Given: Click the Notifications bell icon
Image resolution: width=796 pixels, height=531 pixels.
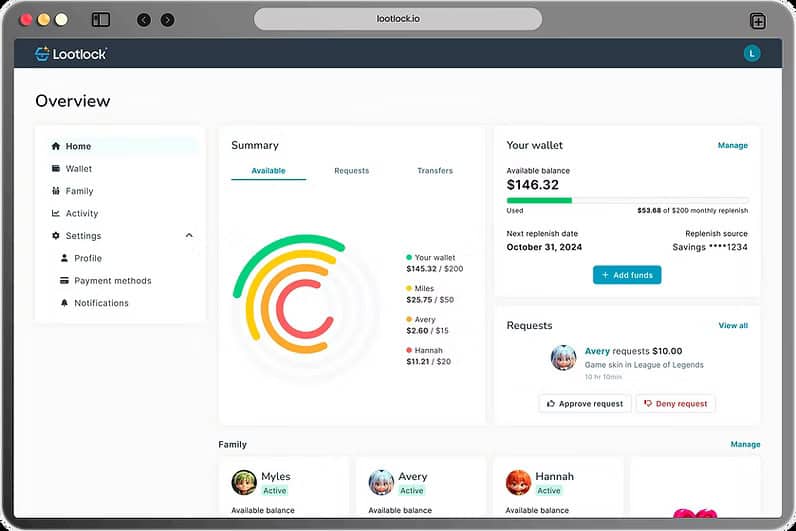Looking at the screenshot, I should click(65, 303).
